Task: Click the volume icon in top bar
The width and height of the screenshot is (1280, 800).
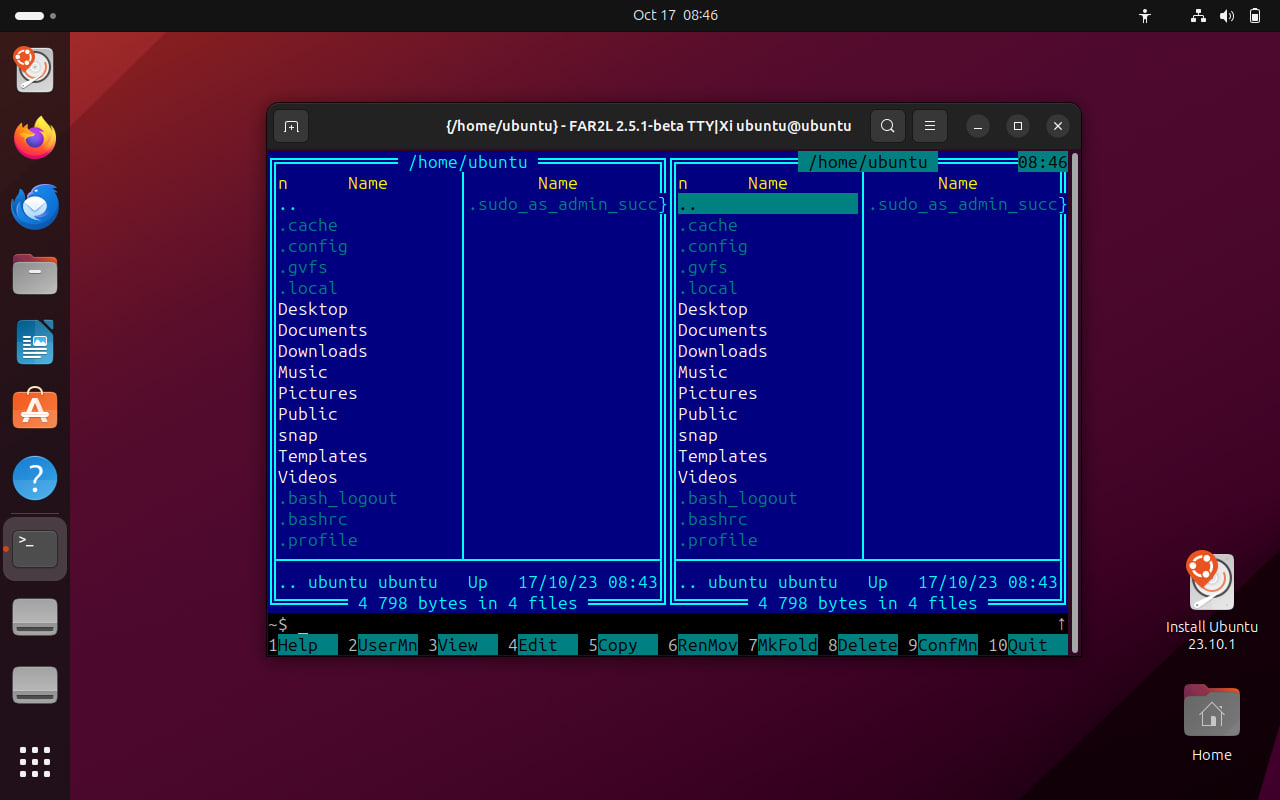Action: click(1227, 16)
